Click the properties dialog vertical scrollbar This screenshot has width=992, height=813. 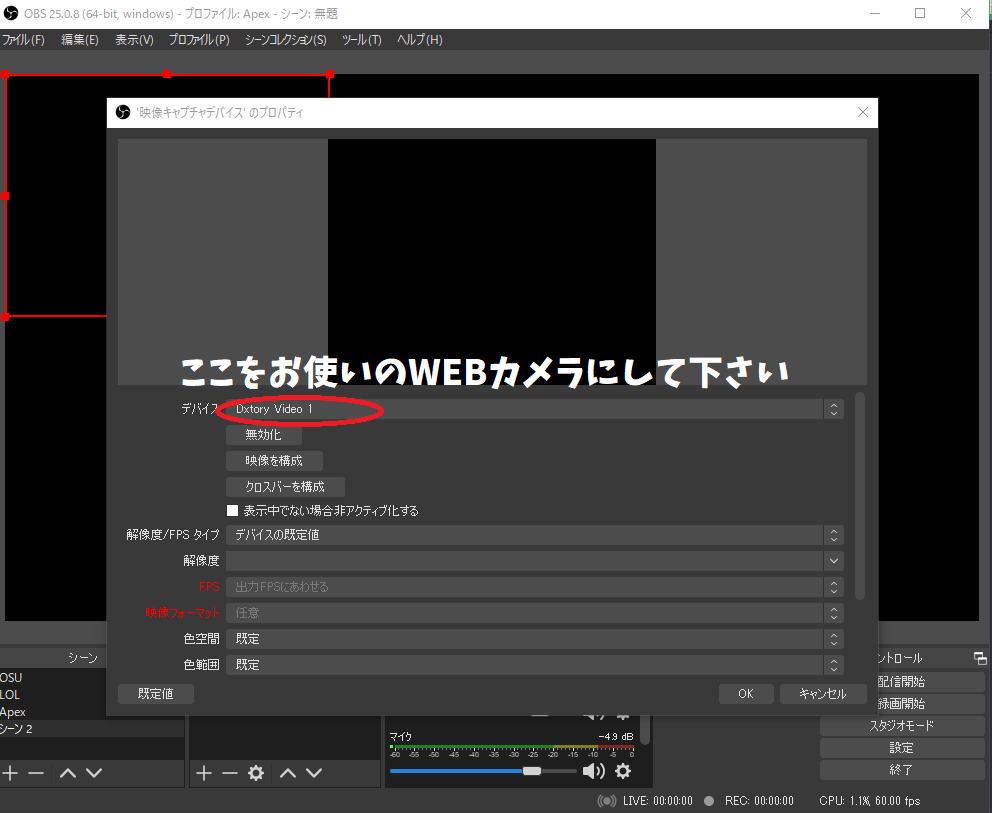[x=859, y=496]
